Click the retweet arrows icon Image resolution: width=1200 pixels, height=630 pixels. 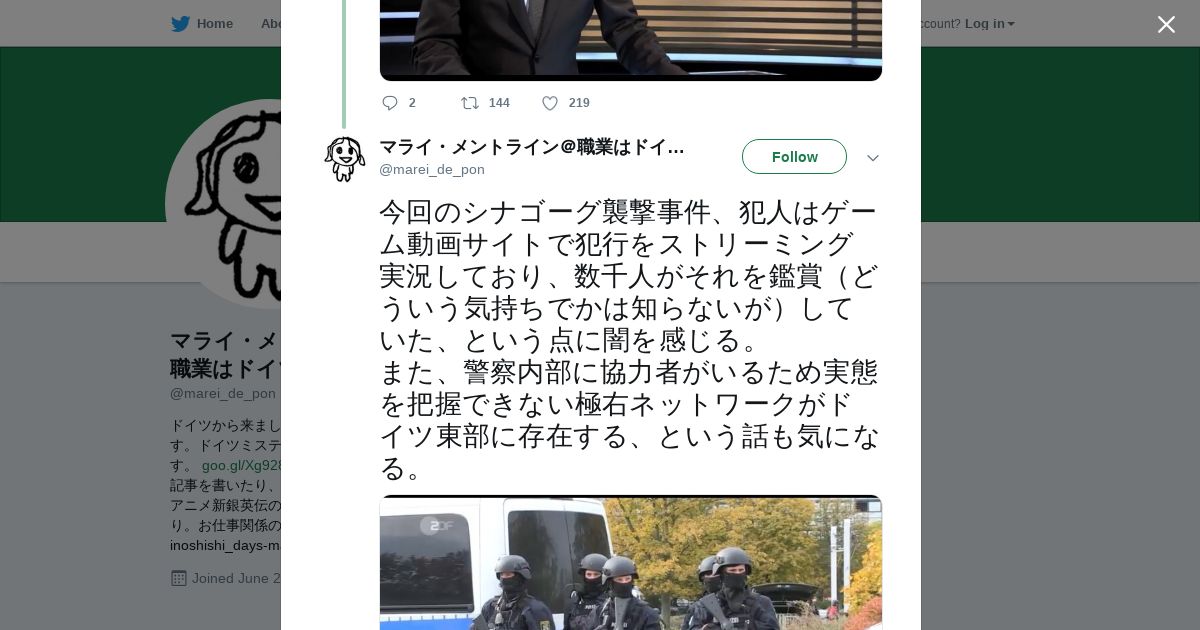469,103
